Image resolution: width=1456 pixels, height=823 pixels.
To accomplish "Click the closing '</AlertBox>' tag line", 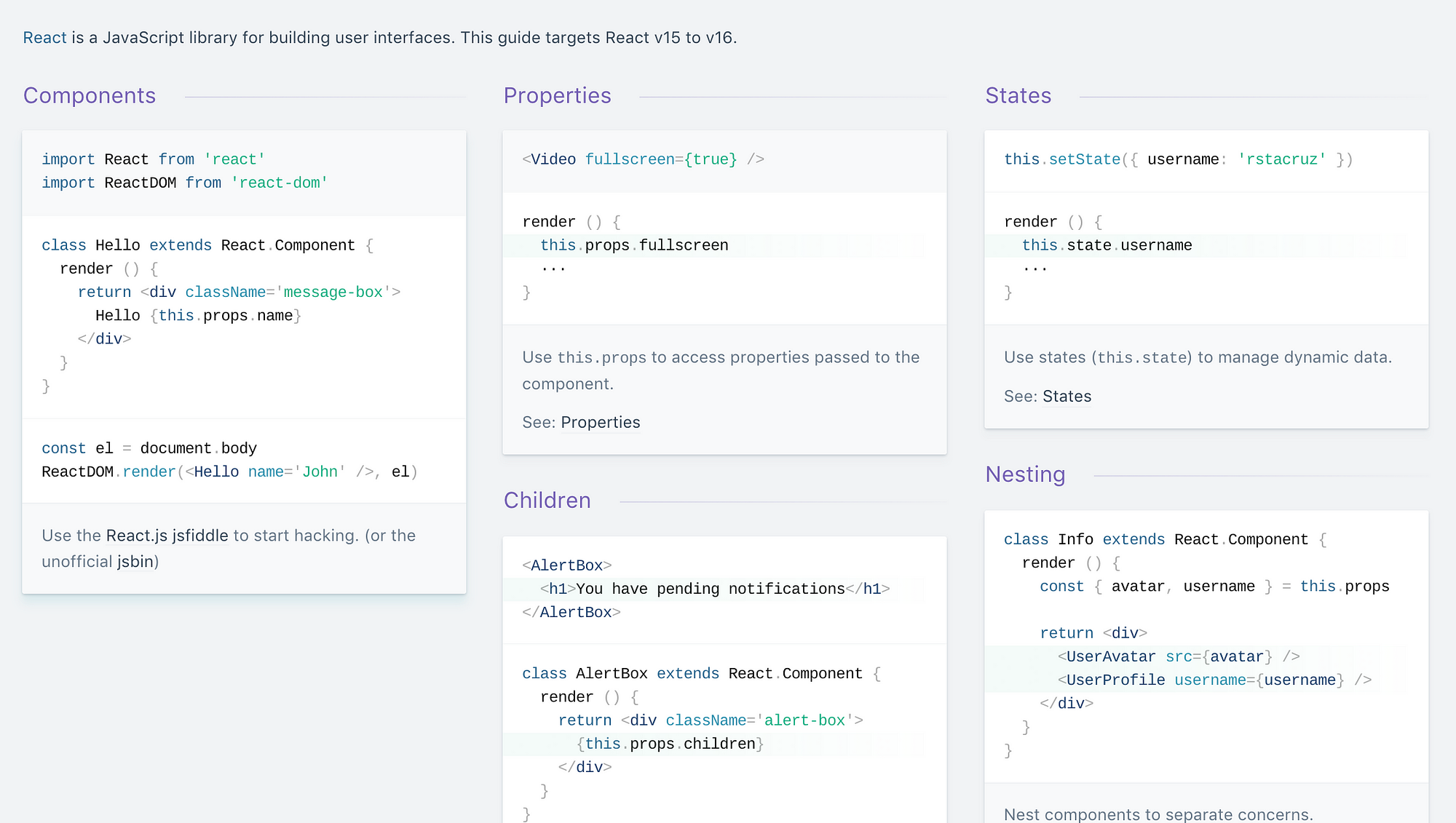I will [x=571, y=612].
